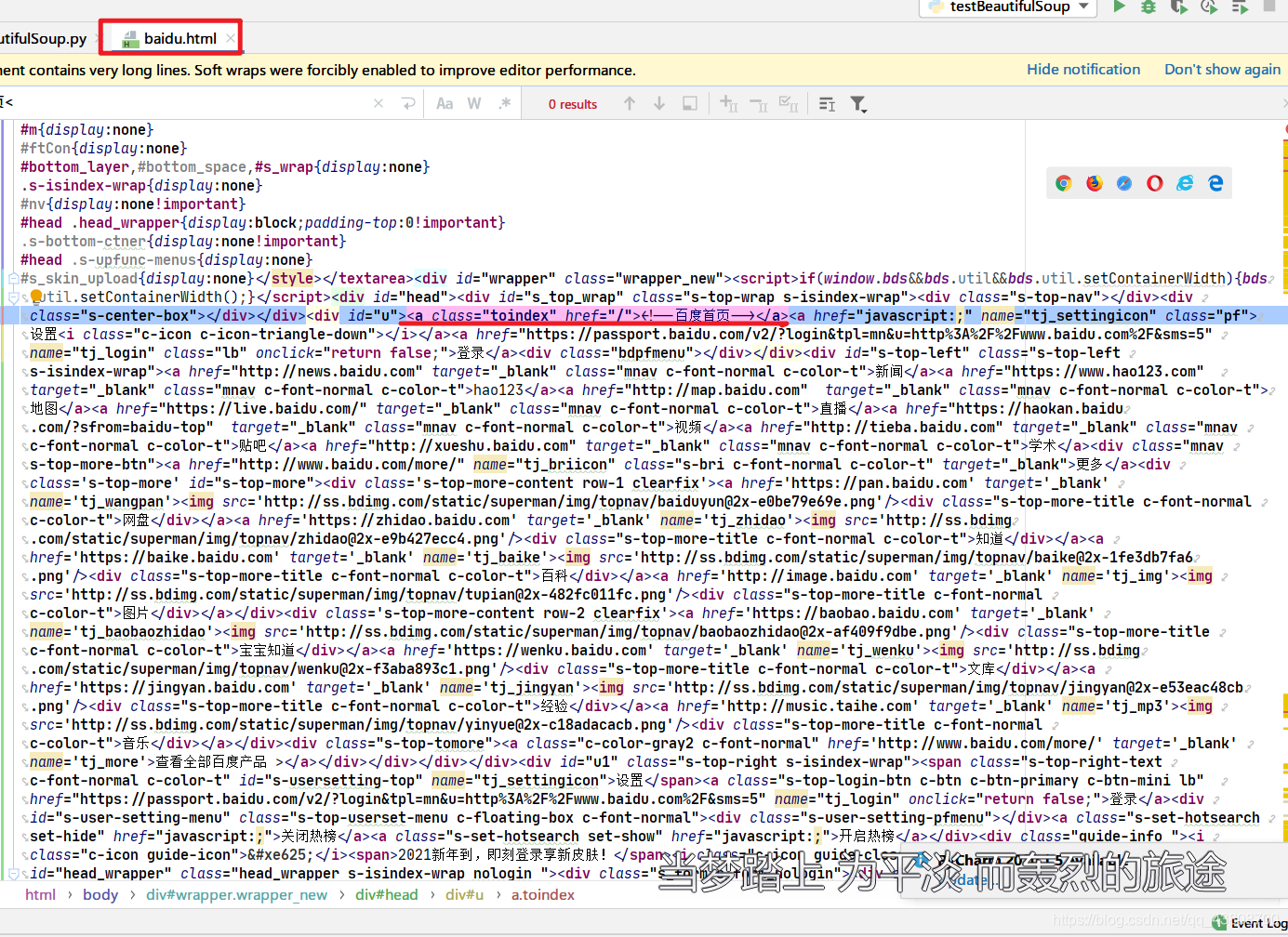Toggle Words (W) search option
This screenshot has width=1288, height=937.
click(x=474, y=103)
